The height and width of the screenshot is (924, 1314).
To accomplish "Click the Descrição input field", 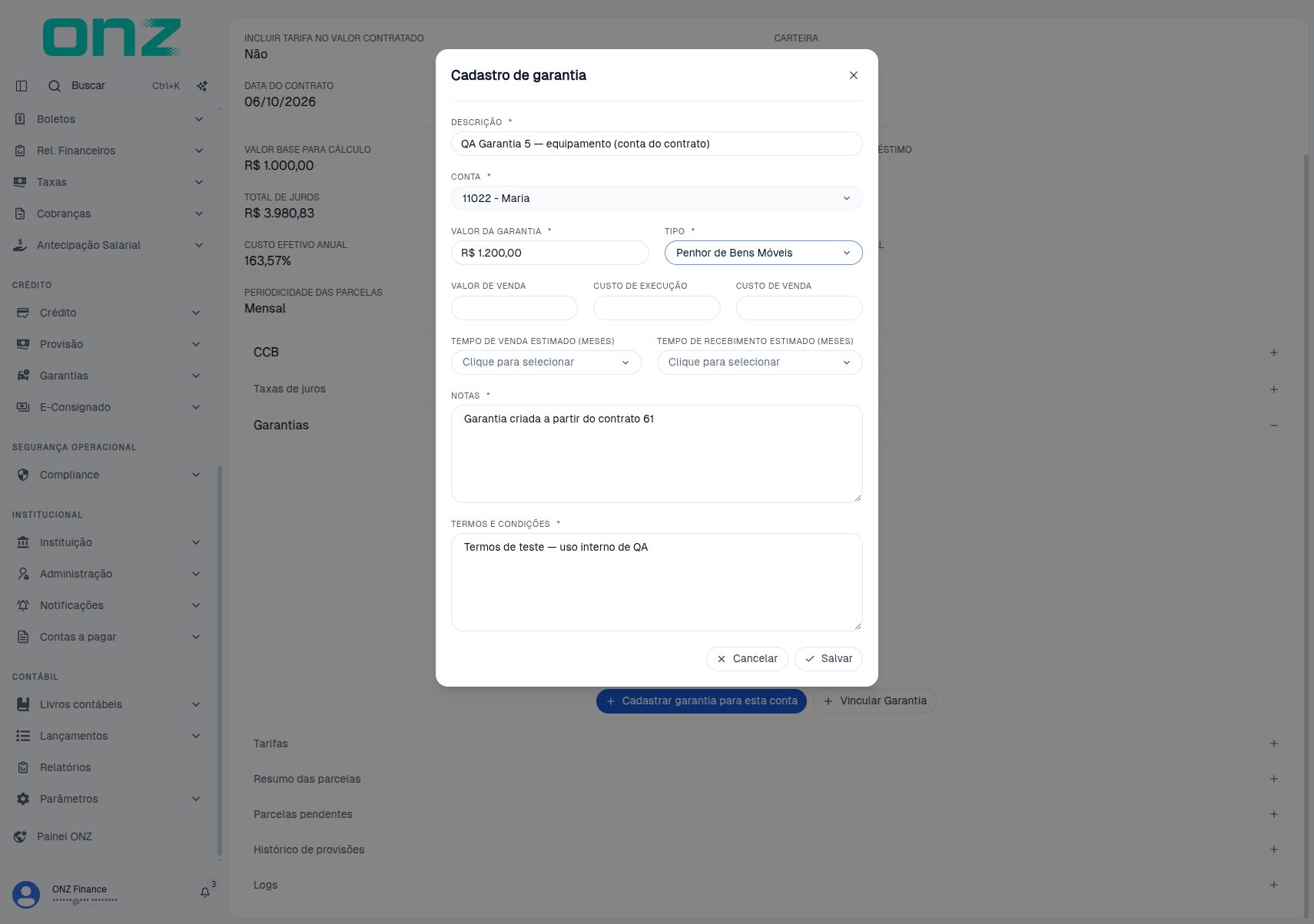I will [656, 144].
